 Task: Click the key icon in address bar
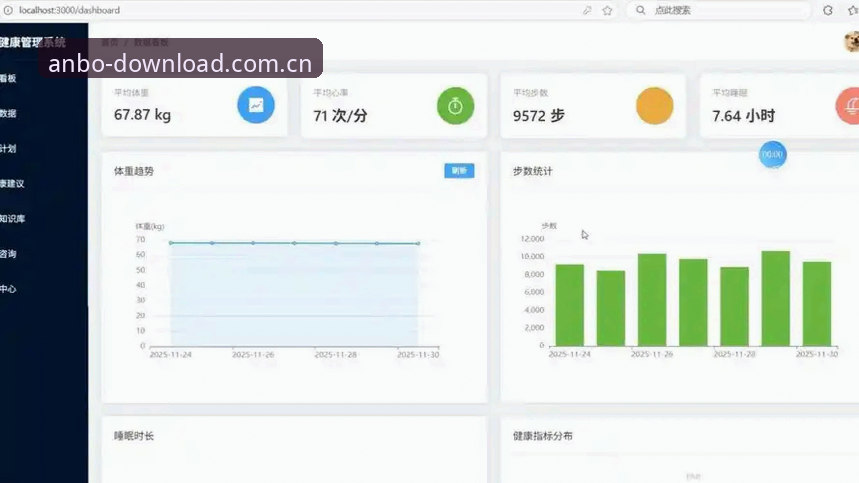coord(587,10)
